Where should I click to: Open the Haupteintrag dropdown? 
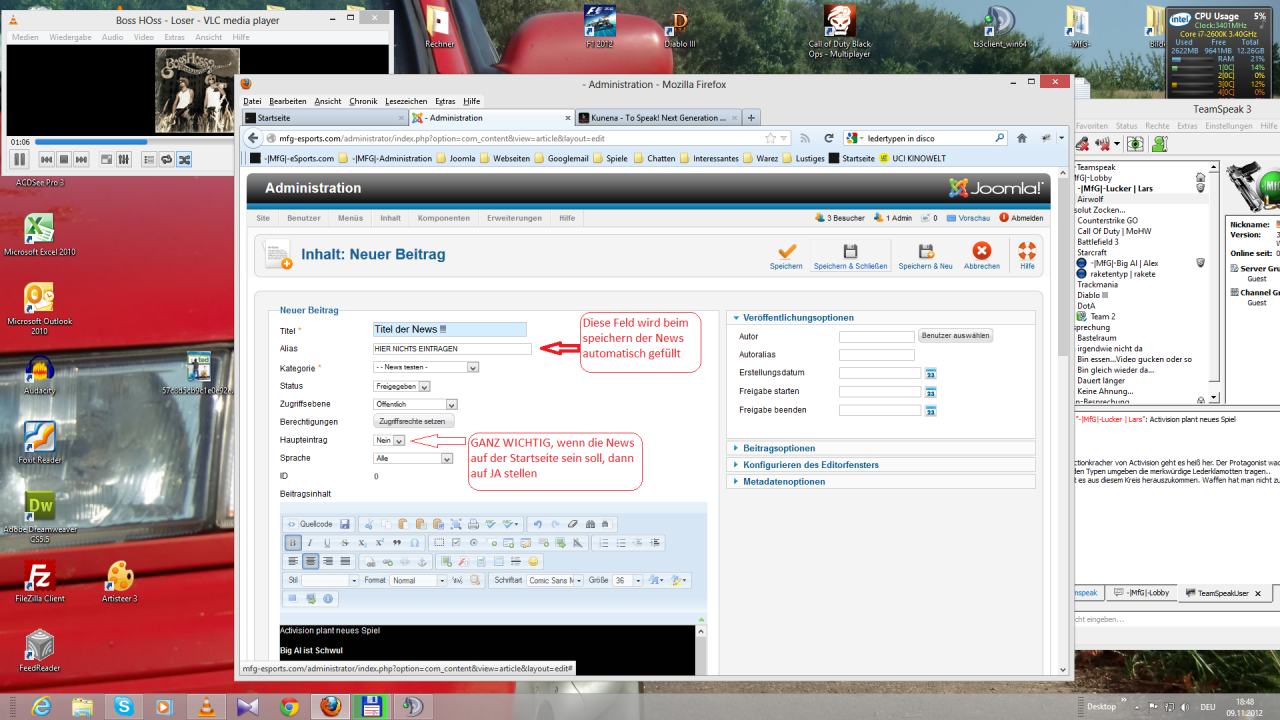point(398,440)
